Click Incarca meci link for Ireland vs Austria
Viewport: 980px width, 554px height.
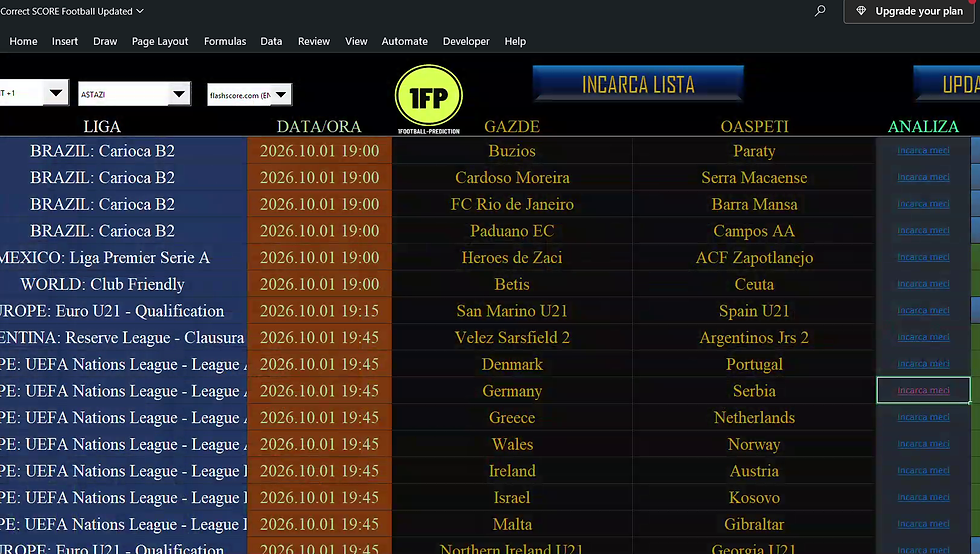pyautogui.click(x=923, y=470)
